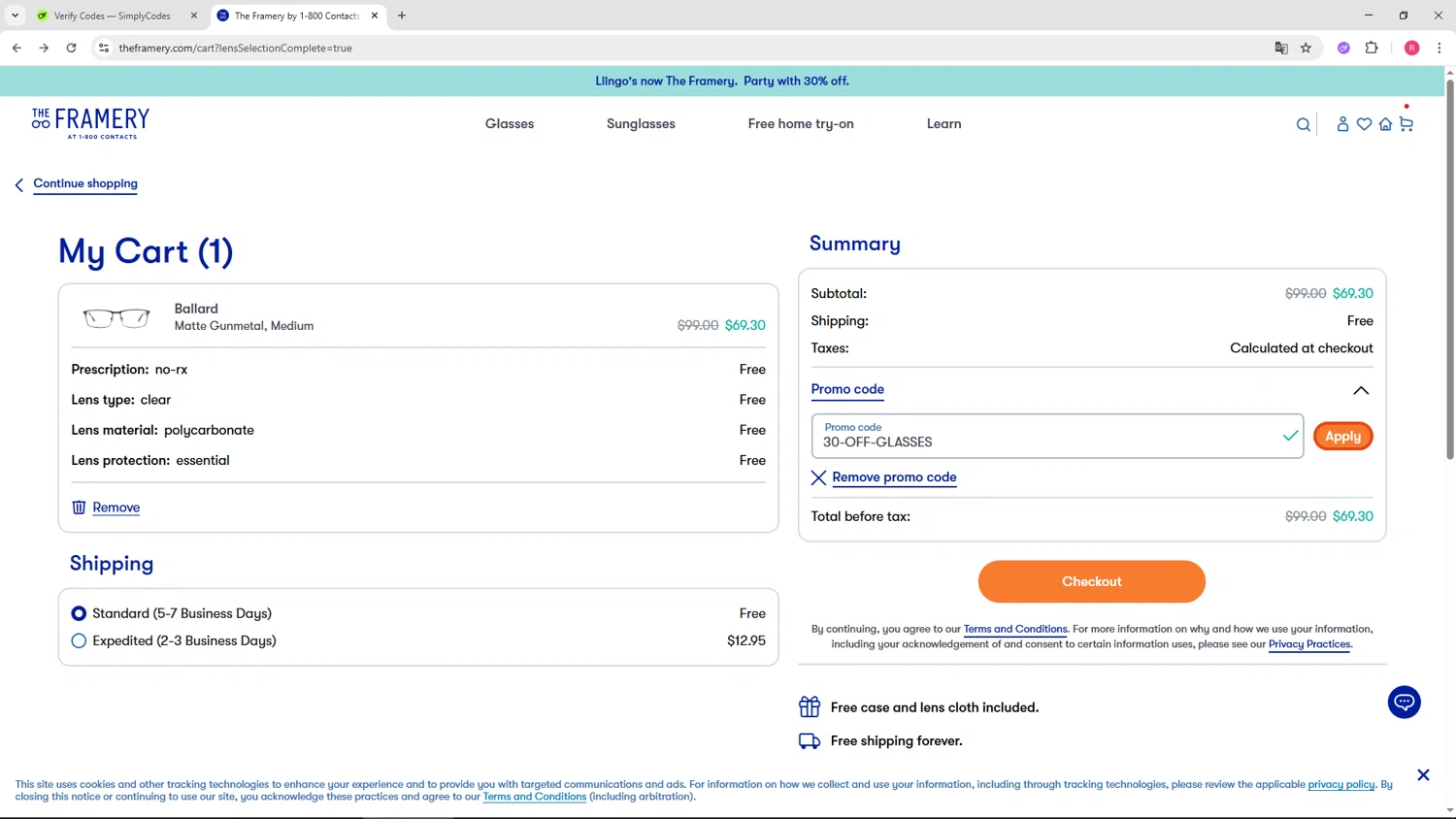
Task: Switch to The Framery browser tab
Action: [297, 16]
